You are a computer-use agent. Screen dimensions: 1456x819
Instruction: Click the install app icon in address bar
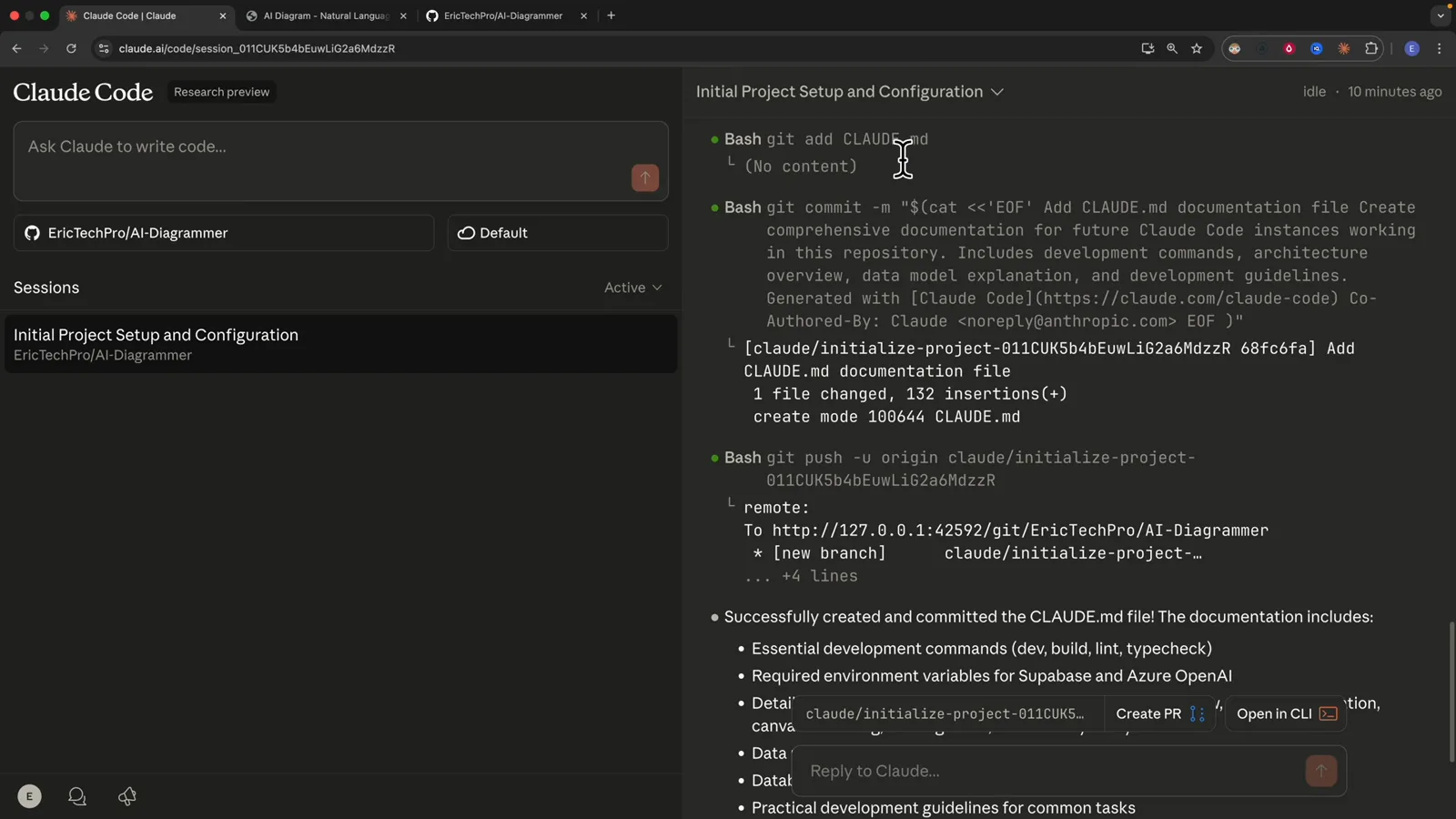(x=1148, y=48)
